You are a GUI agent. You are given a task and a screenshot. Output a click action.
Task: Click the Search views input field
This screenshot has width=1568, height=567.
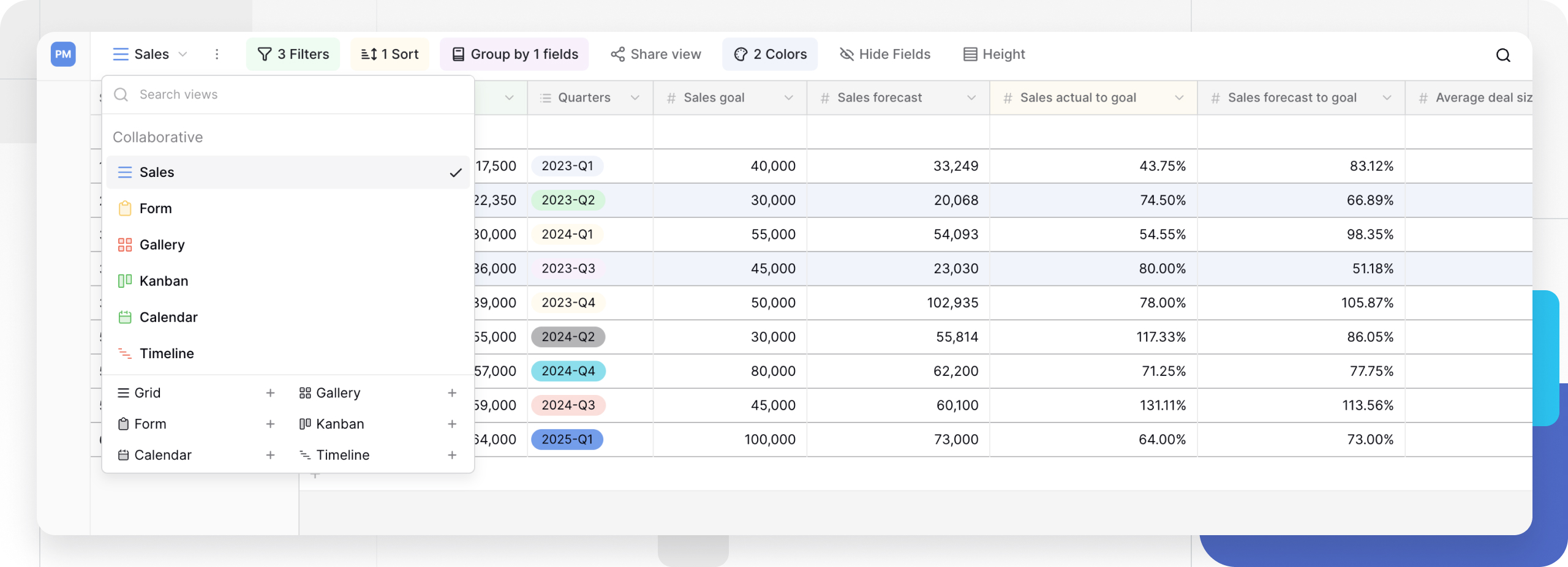click(x=288, y=94)
